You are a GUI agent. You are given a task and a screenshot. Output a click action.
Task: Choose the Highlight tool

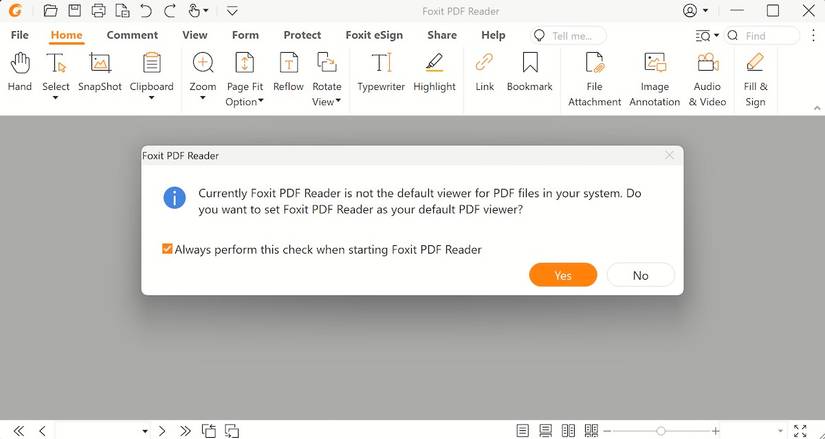click(x=434, y=72)
